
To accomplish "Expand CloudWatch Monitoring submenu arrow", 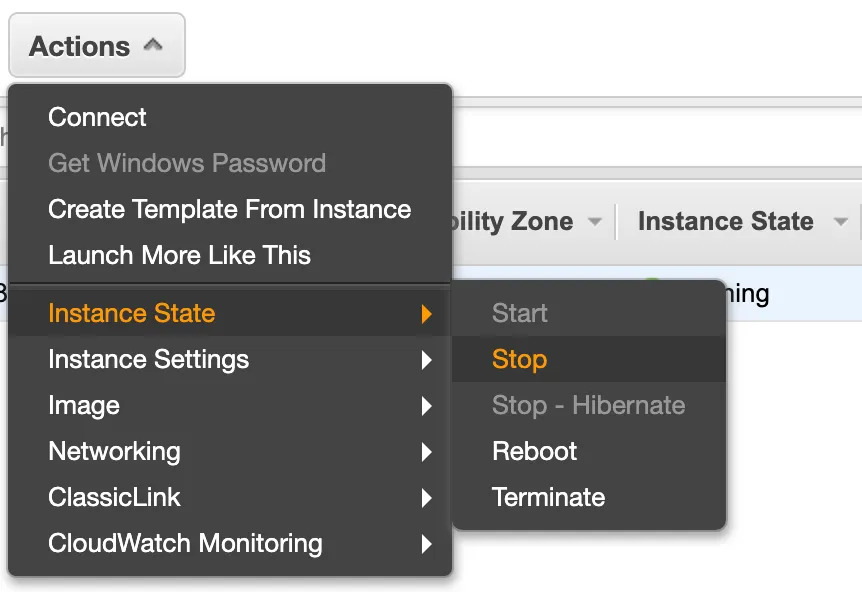I will pos(427,544).
